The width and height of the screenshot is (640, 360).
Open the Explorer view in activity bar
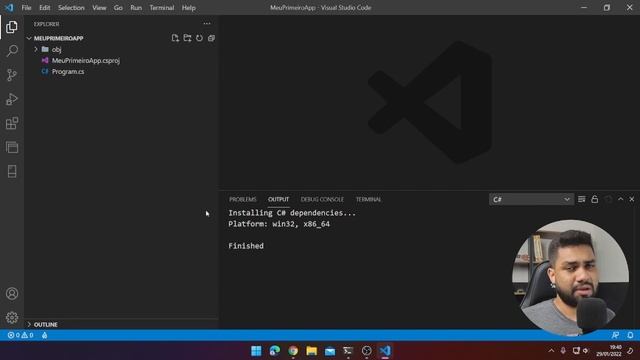click(12, 27)
